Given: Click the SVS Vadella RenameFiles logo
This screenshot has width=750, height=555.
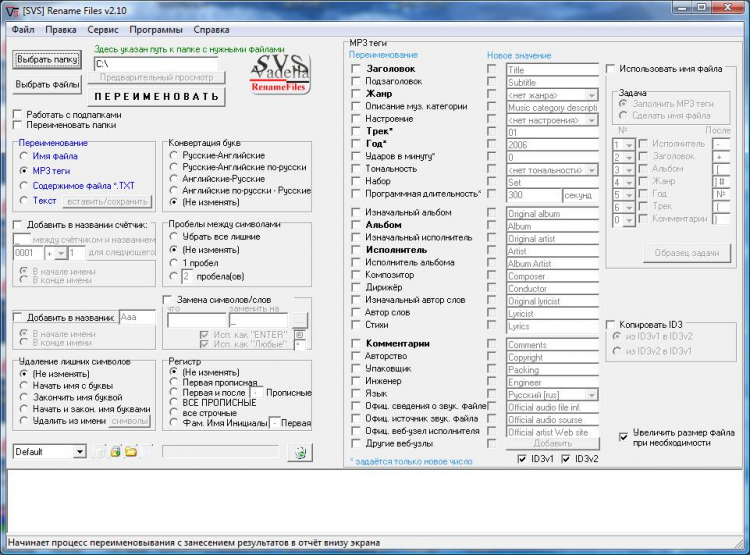Looking at the screenshot, I should point(280,73).
